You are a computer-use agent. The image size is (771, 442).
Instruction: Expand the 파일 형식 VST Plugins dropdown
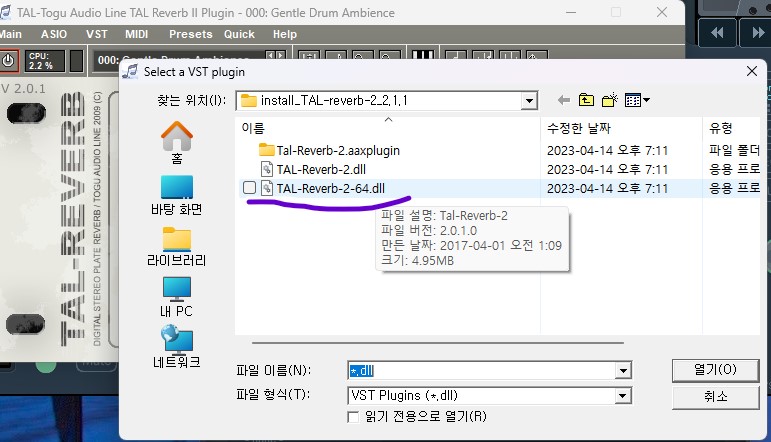pos(623,396)
